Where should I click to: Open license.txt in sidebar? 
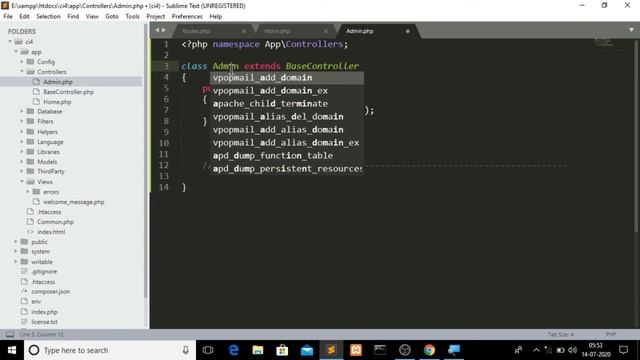click(44, 322)
